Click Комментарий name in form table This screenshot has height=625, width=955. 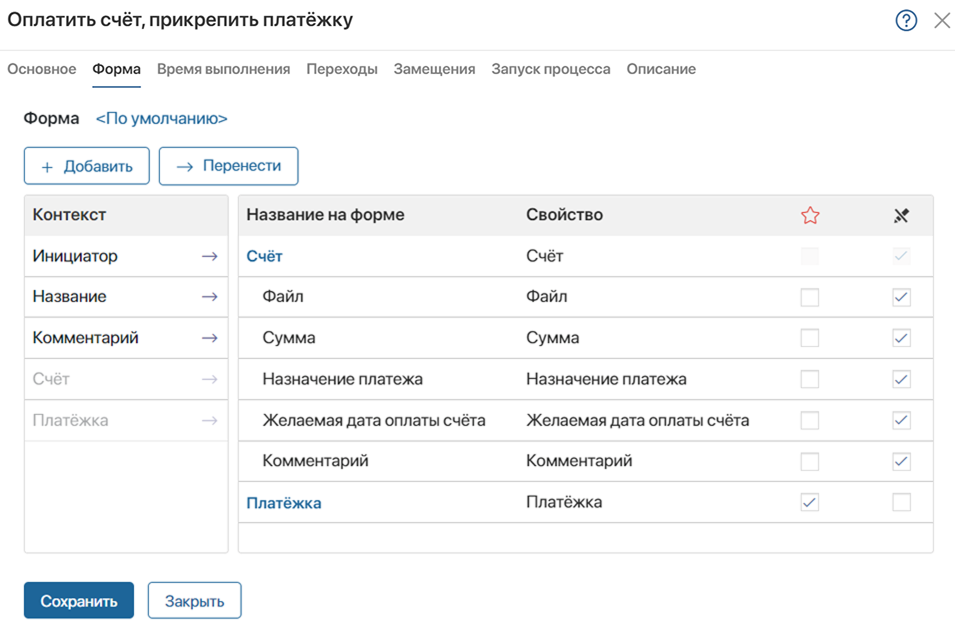click(x=315, y=461)
